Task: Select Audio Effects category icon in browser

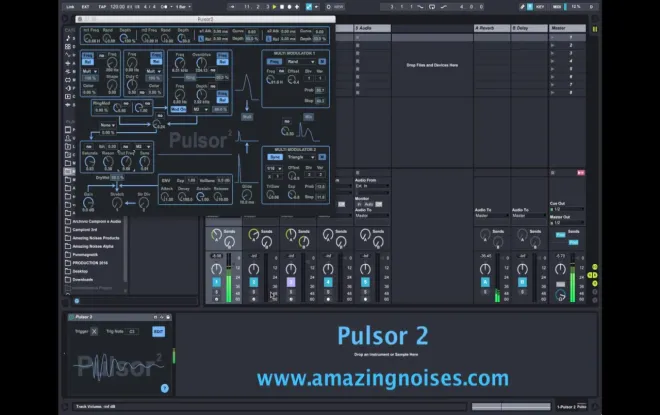Action: [68, 63]
